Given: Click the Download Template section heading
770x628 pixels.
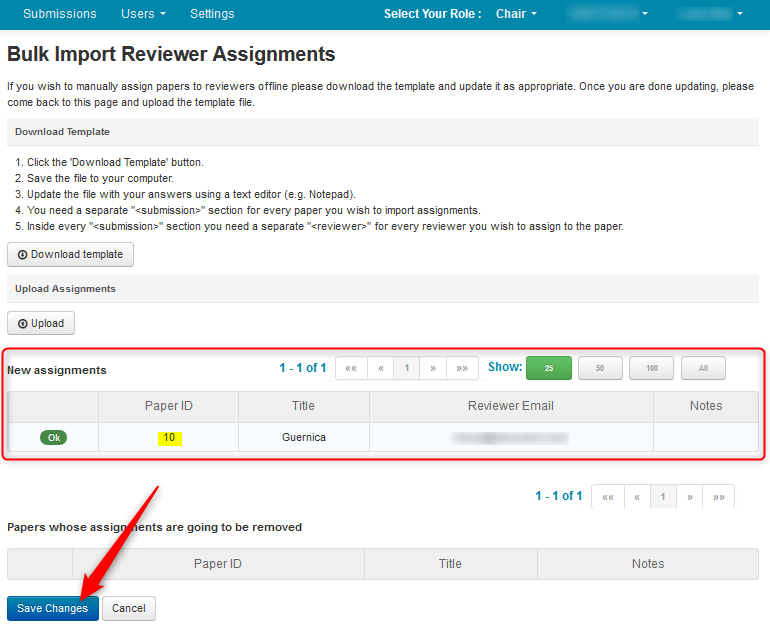Looking at the screenshot, I should tap(62, 132).
